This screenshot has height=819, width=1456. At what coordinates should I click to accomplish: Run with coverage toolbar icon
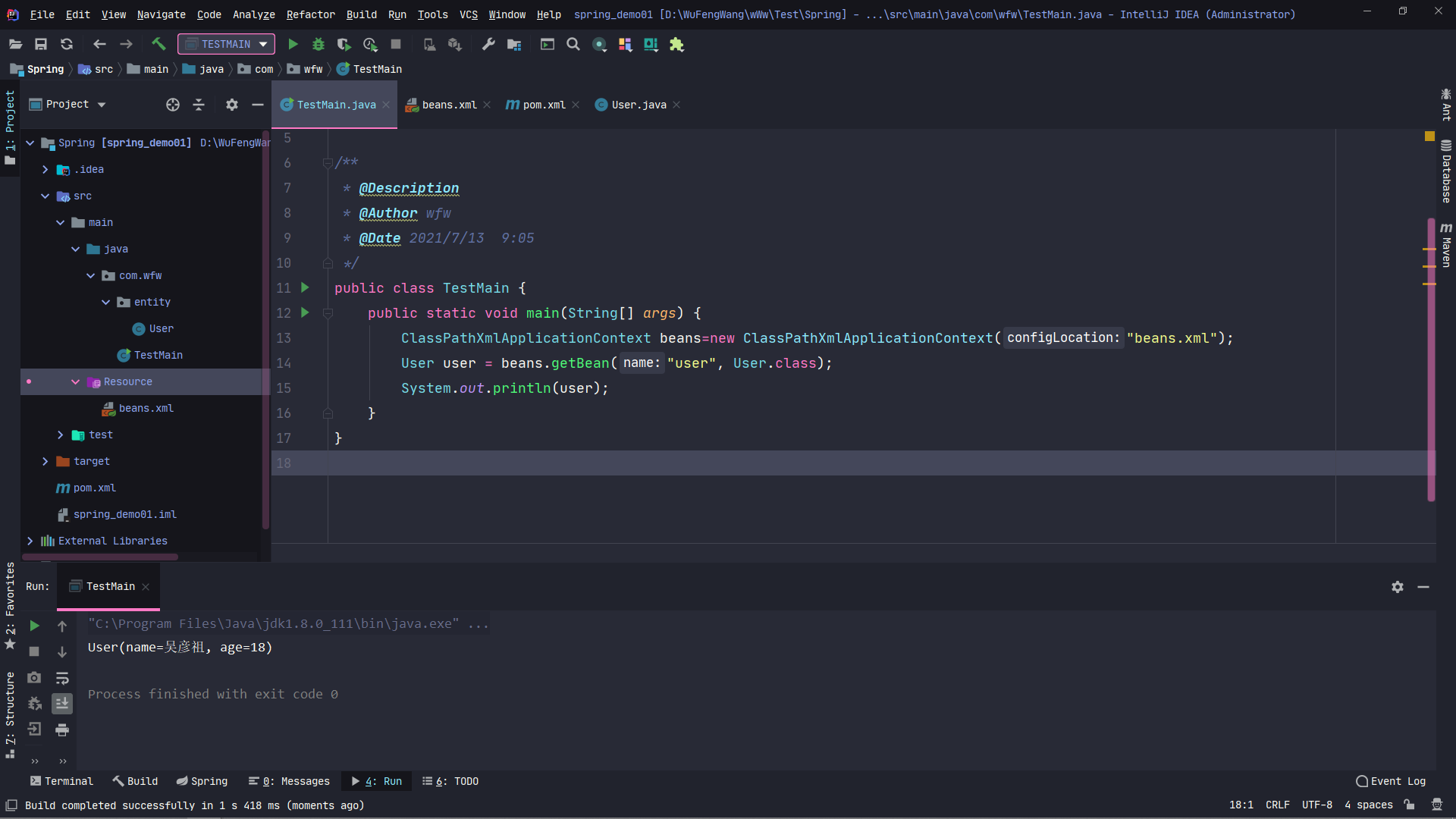tap(344, 44)
